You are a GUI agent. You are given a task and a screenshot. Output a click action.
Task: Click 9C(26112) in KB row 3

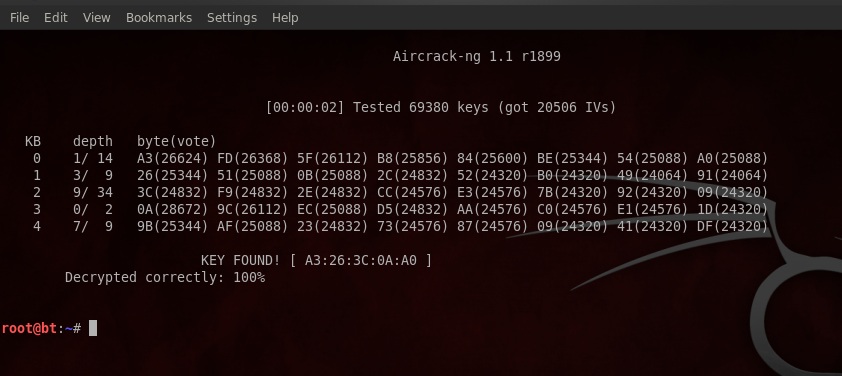coord(253,209)
